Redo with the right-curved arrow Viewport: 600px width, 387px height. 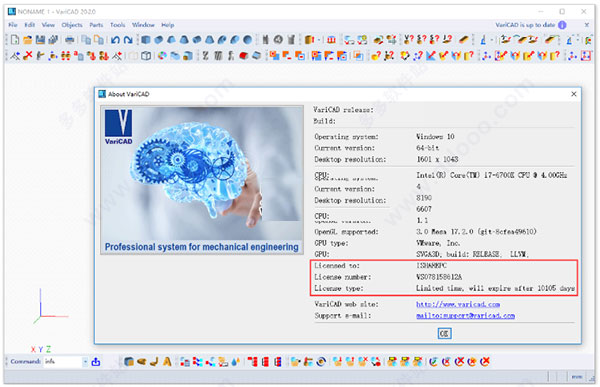pyautogui.click(x=128, y=39)
